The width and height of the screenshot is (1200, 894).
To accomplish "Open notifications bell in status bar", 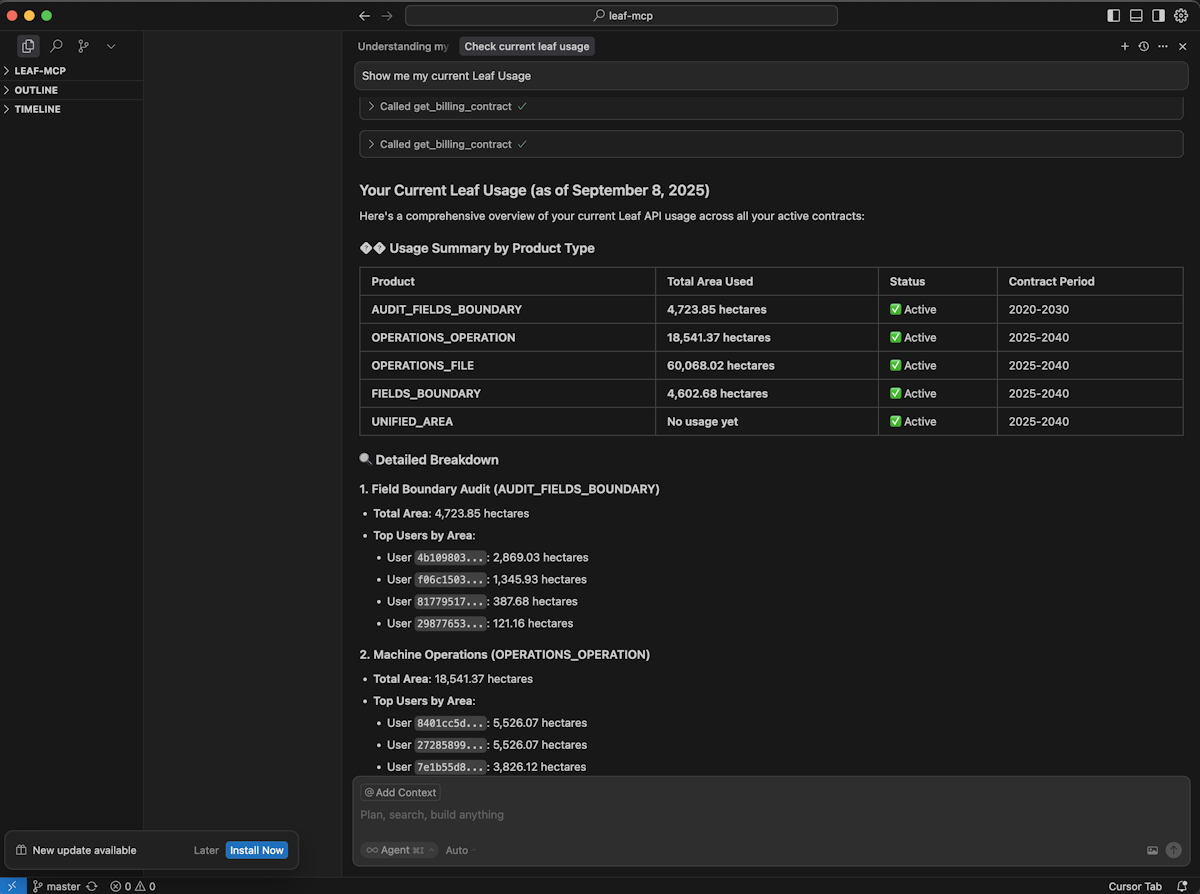I will (x=1182, y=886).
